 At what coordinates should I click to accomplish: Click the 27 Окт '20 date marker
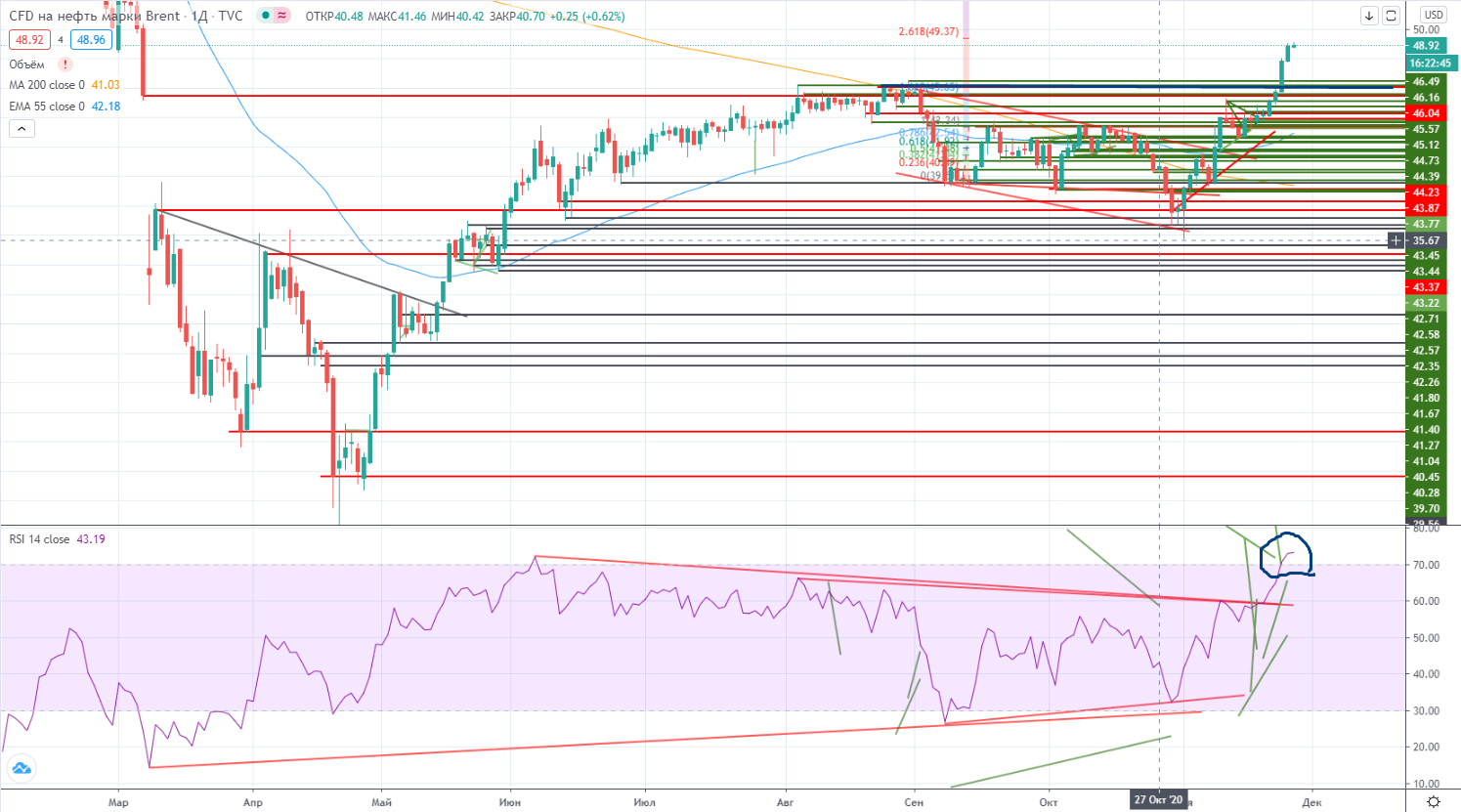click(x=1158, y=800)
